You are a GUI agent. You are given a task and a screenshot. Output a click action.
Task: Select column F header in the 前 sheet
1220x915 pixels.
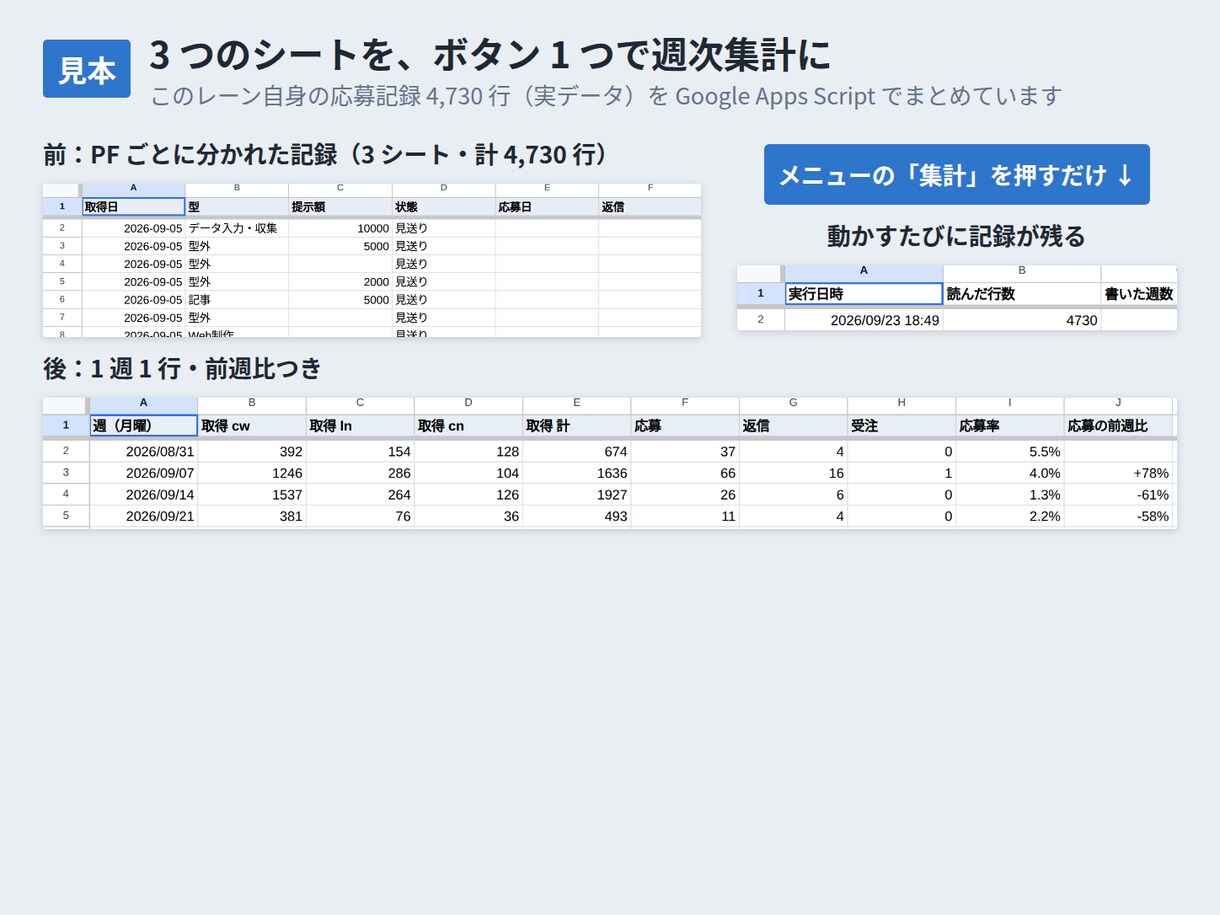[650, 188]
